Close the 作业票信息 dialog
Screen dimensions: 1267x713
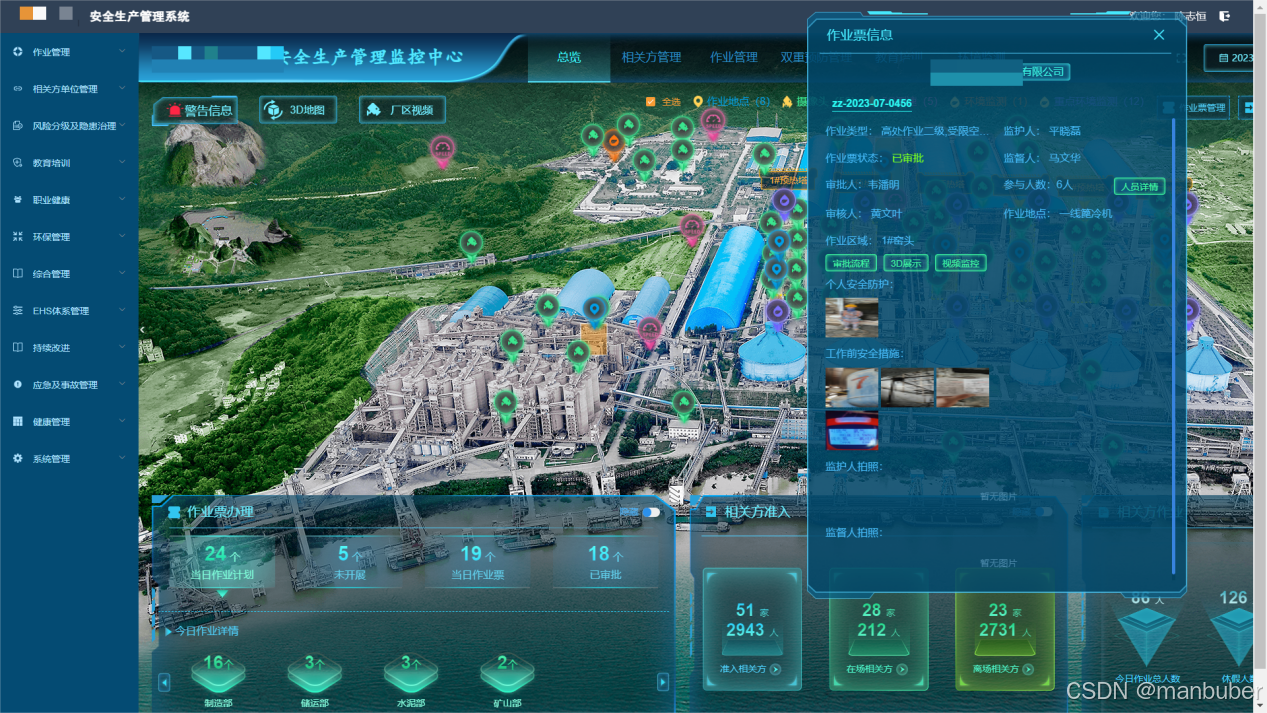pos(1159,35)
